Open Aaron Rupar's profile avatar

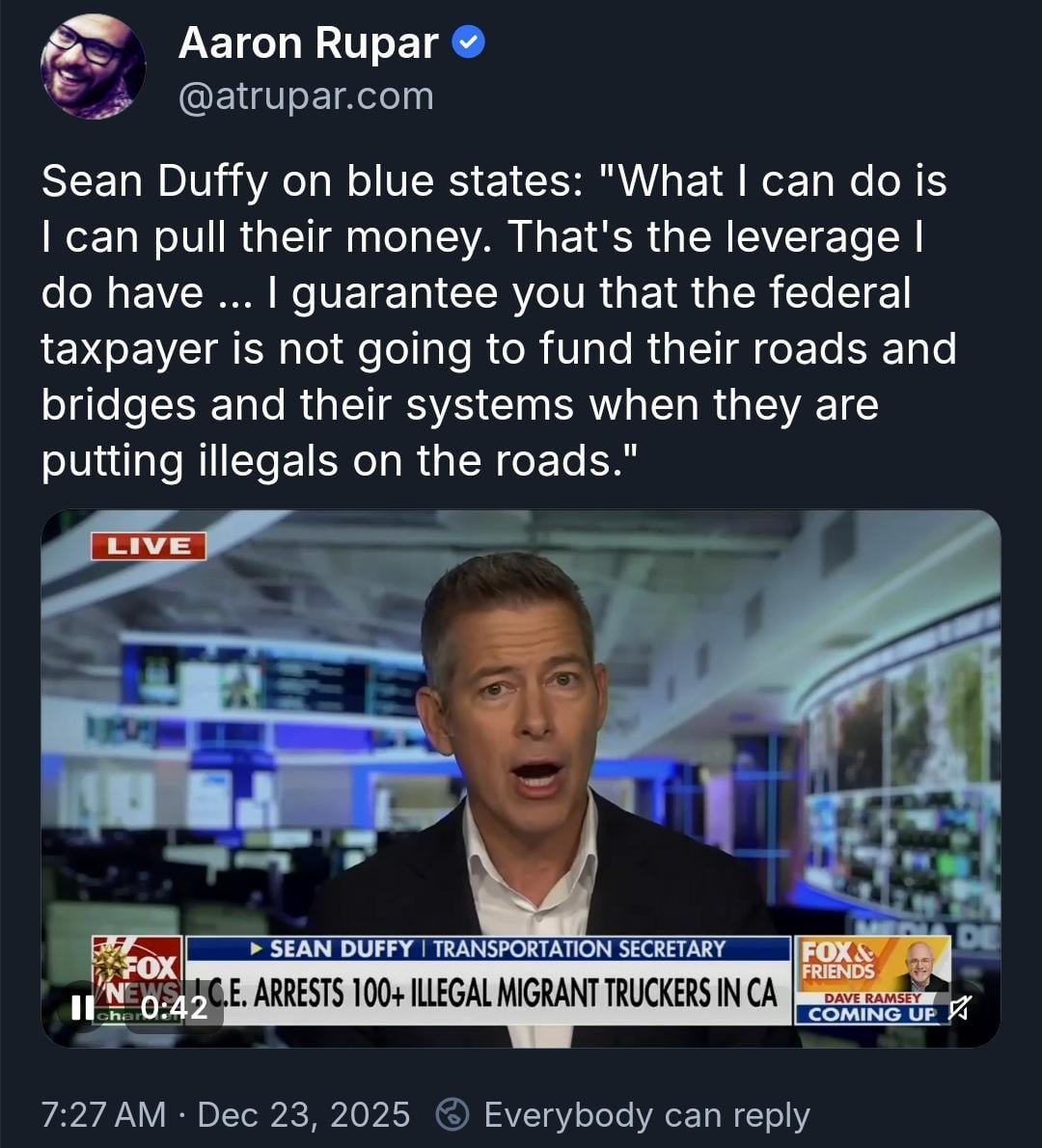(93, 67)
